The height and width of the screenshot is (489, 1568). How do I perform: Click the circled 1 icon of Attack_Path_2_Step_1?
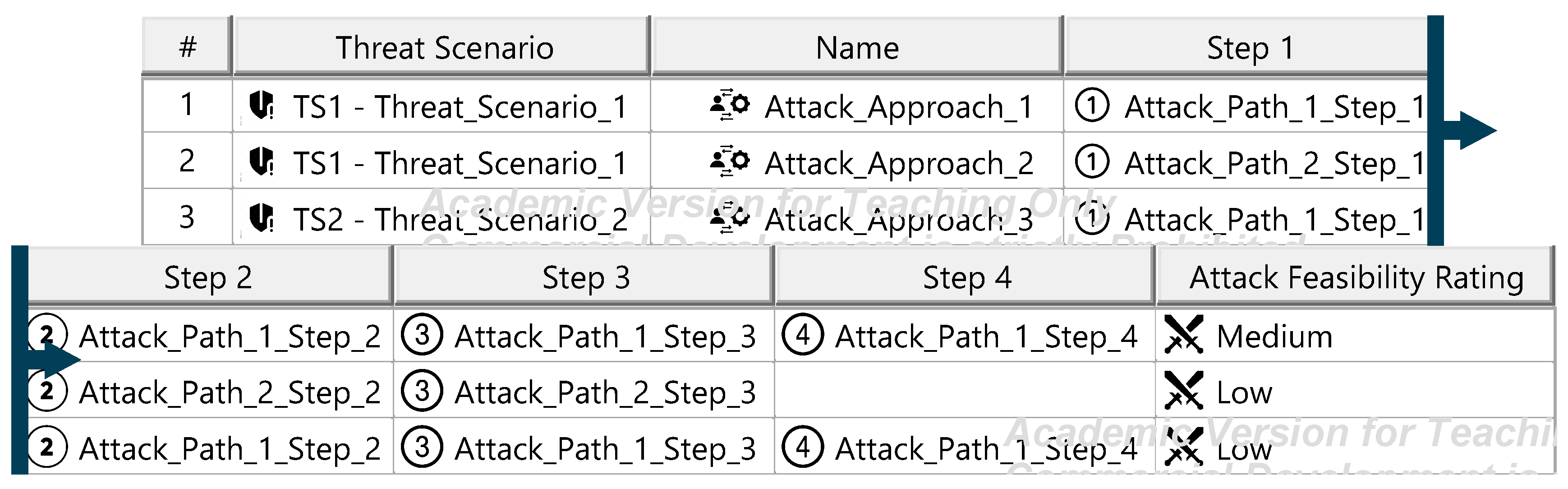point(1093,162)
